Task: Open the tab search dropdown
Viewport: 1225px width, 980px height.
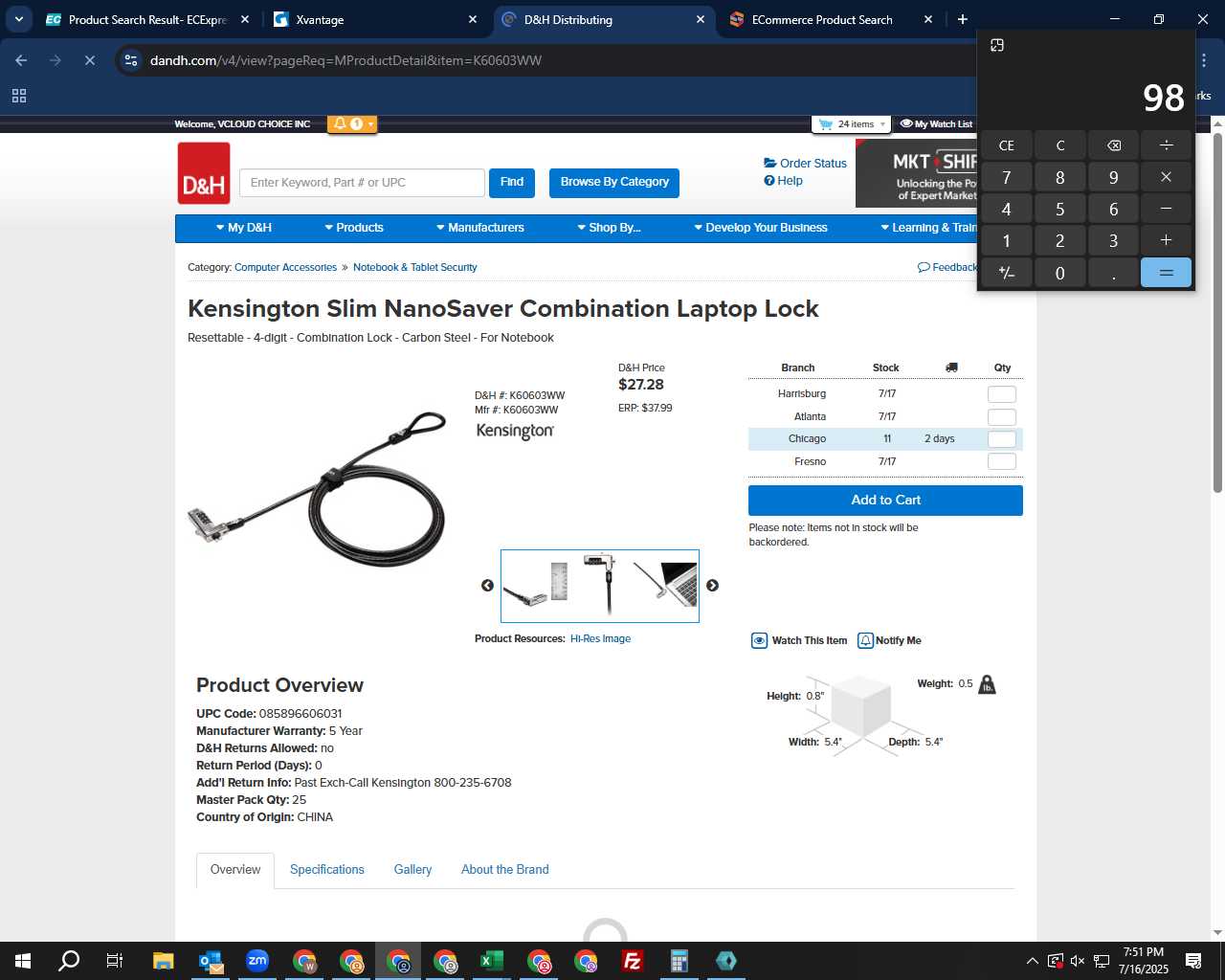Action: click(x=18, y=20)
